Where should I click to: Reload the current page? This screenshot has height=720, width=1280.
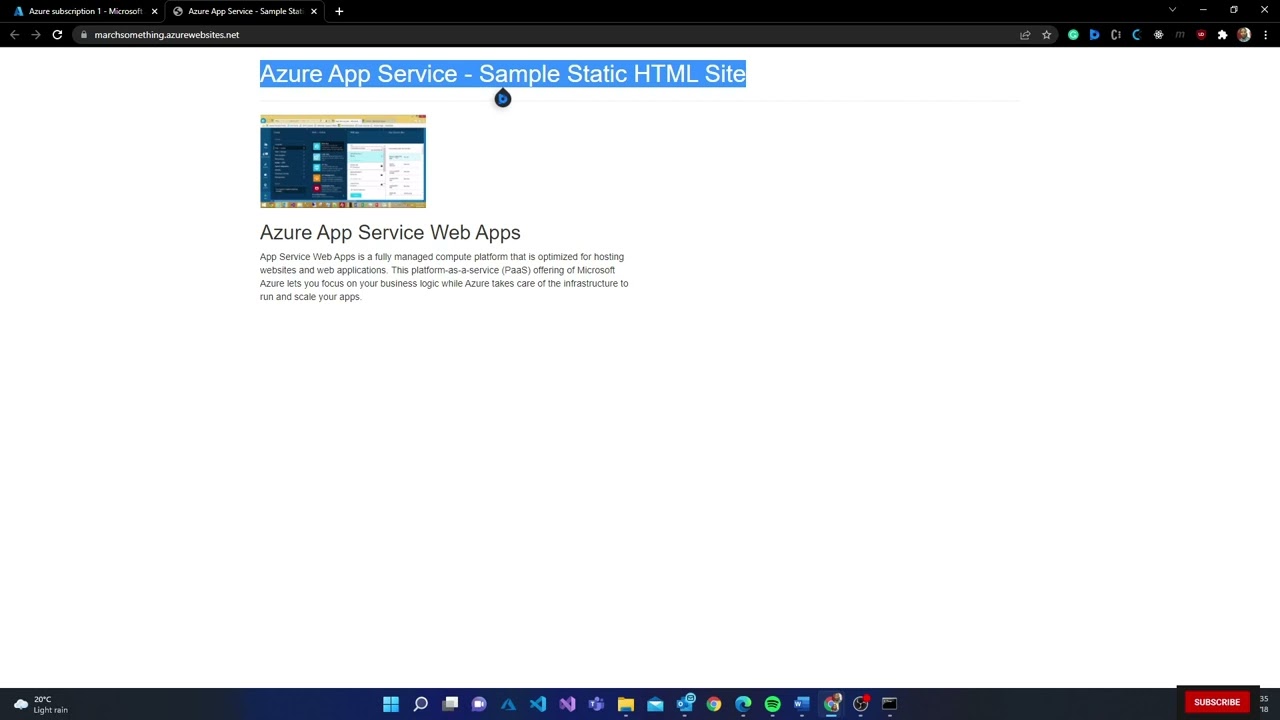point(57,35)
